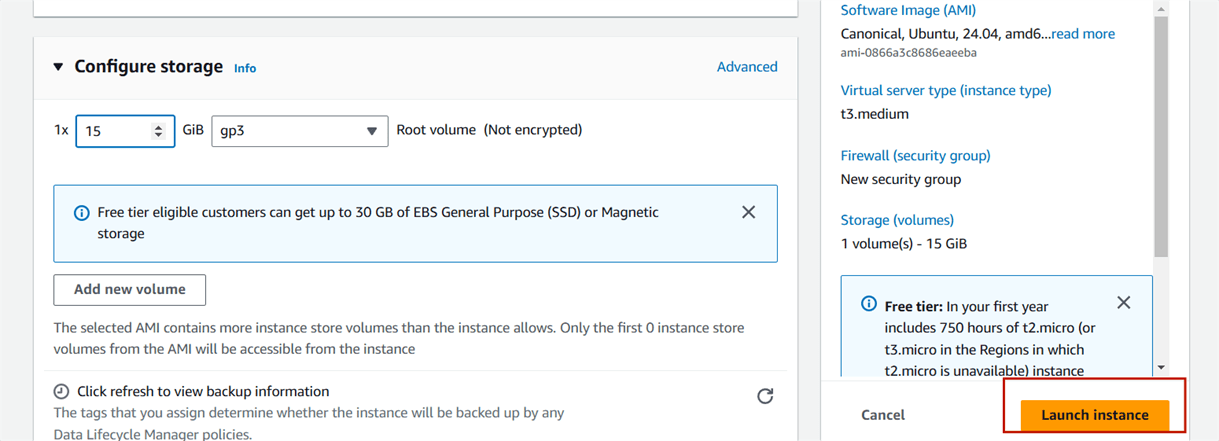Click read more on AMI description

1083,34
